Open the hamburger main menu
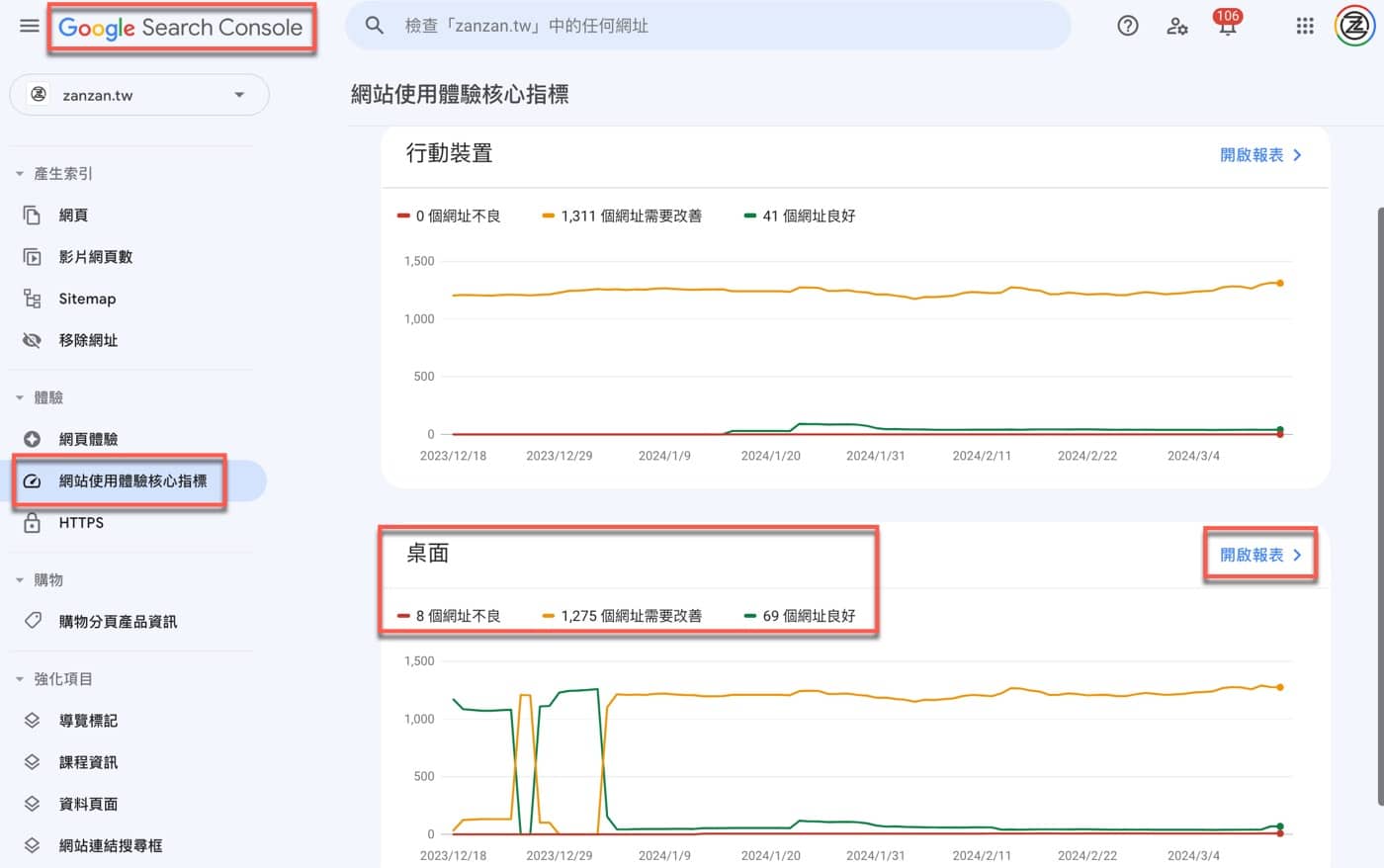Screen dimensions: 1384x868 (x=30, y=26)
